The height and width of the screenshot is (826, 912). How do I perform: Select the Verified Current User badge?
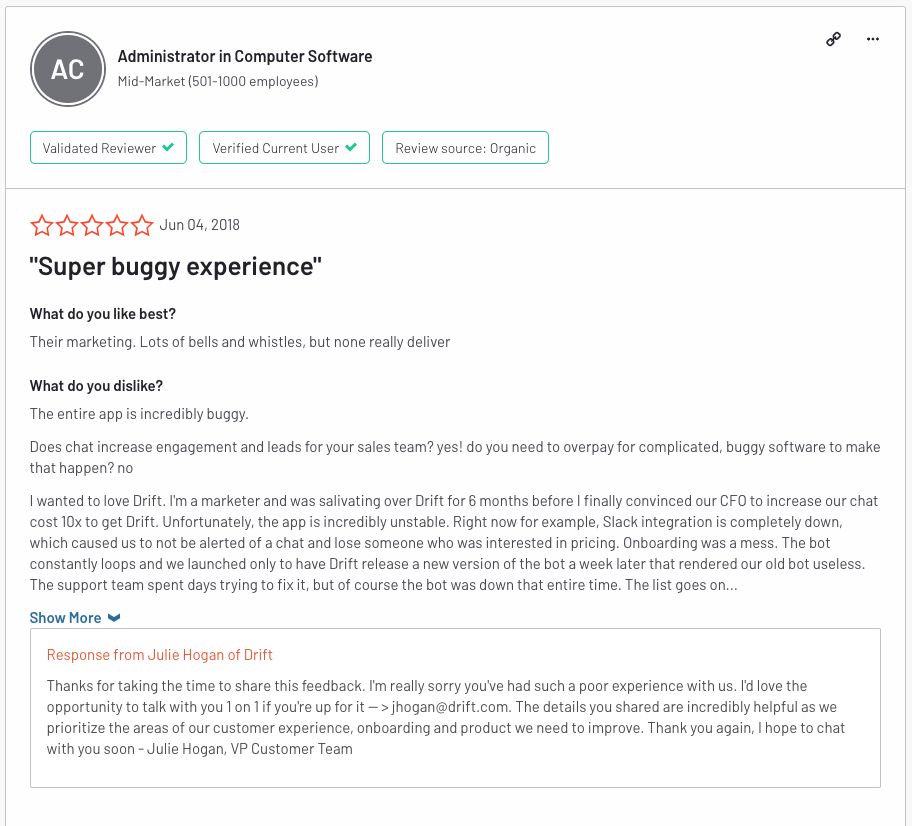(x=284, y=148)
